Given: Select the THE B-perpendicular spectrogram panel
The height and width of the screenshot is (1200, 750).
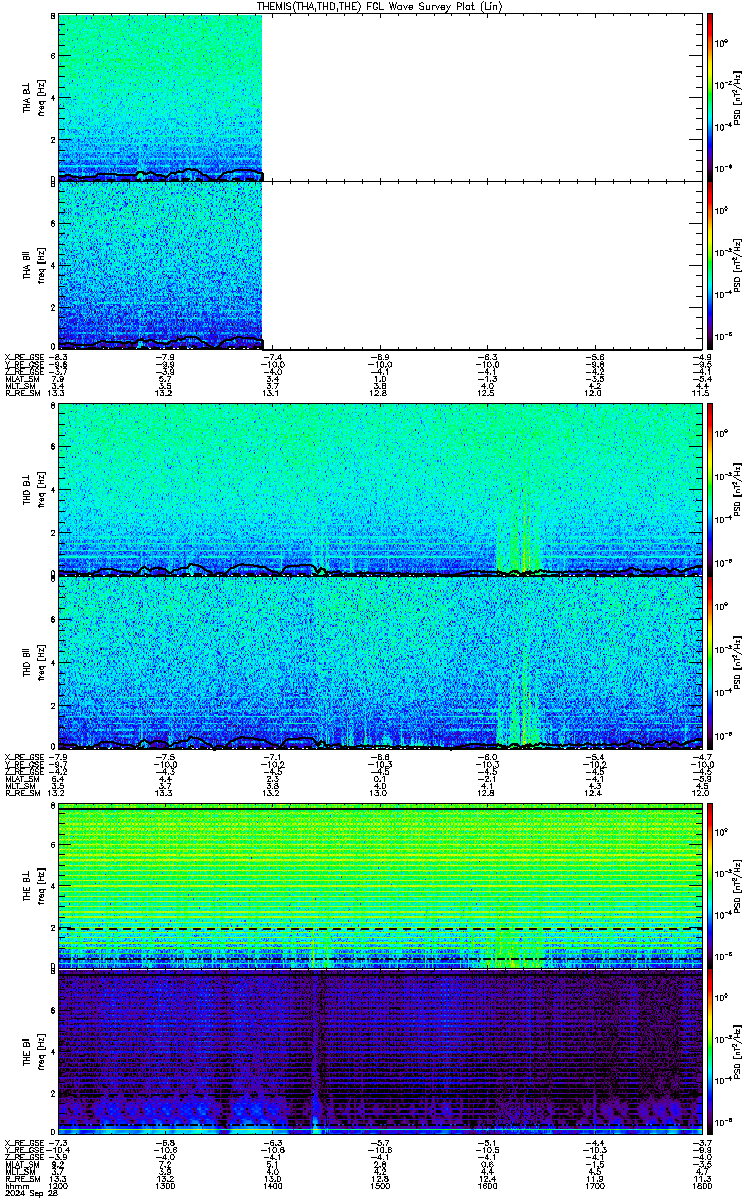Looking at the screenshot, I should [x=381, y=886].
